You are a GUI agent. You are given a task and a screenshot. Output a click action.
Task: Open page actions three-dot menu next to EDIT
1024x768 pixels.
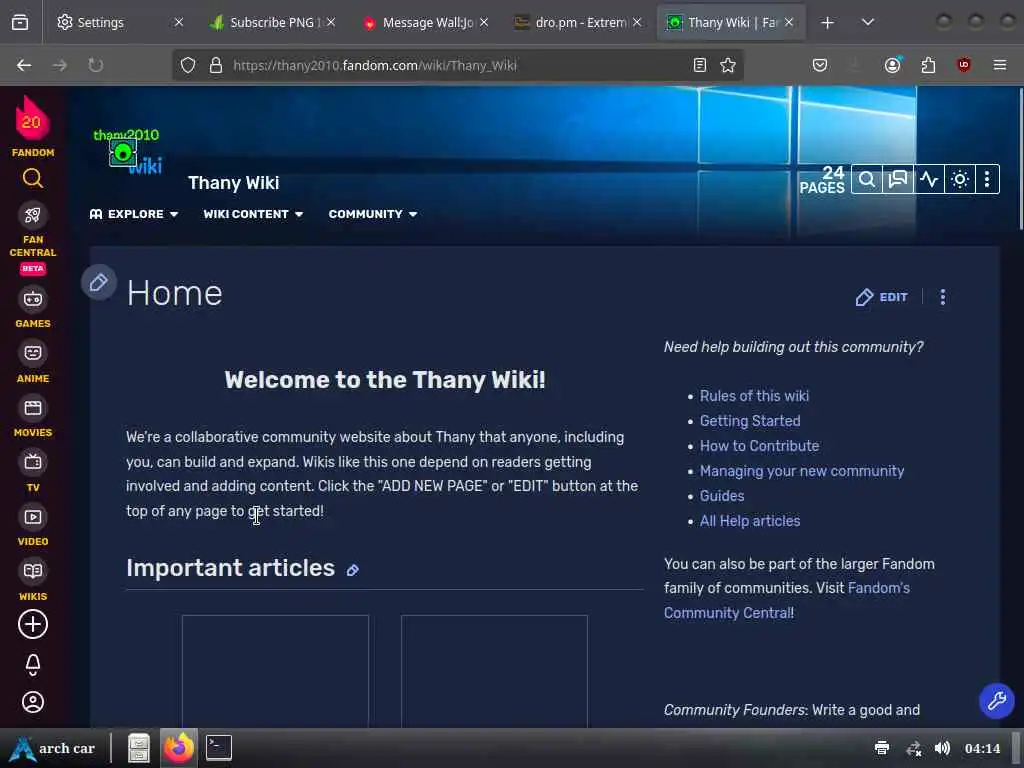coord(942,297)
